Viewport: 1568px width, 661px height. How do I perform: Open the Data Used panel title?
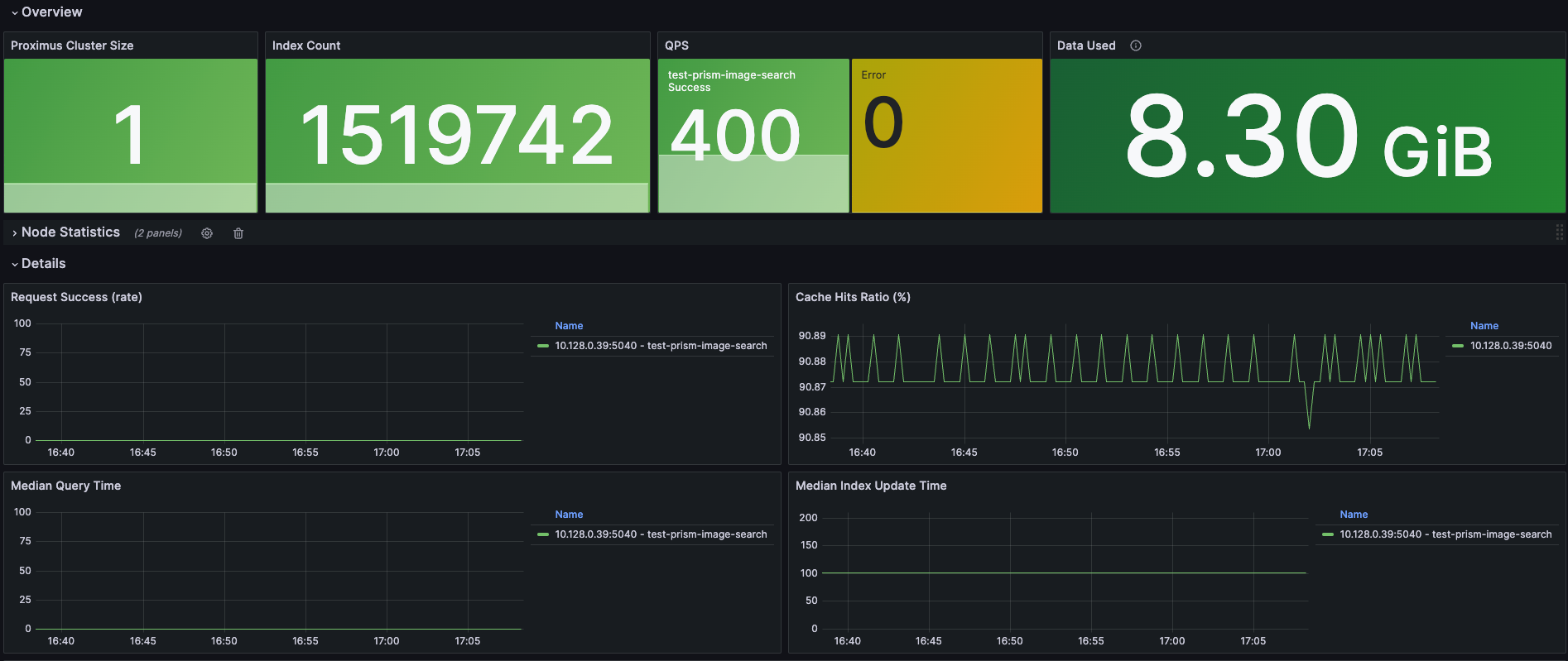pos(1086,46)
